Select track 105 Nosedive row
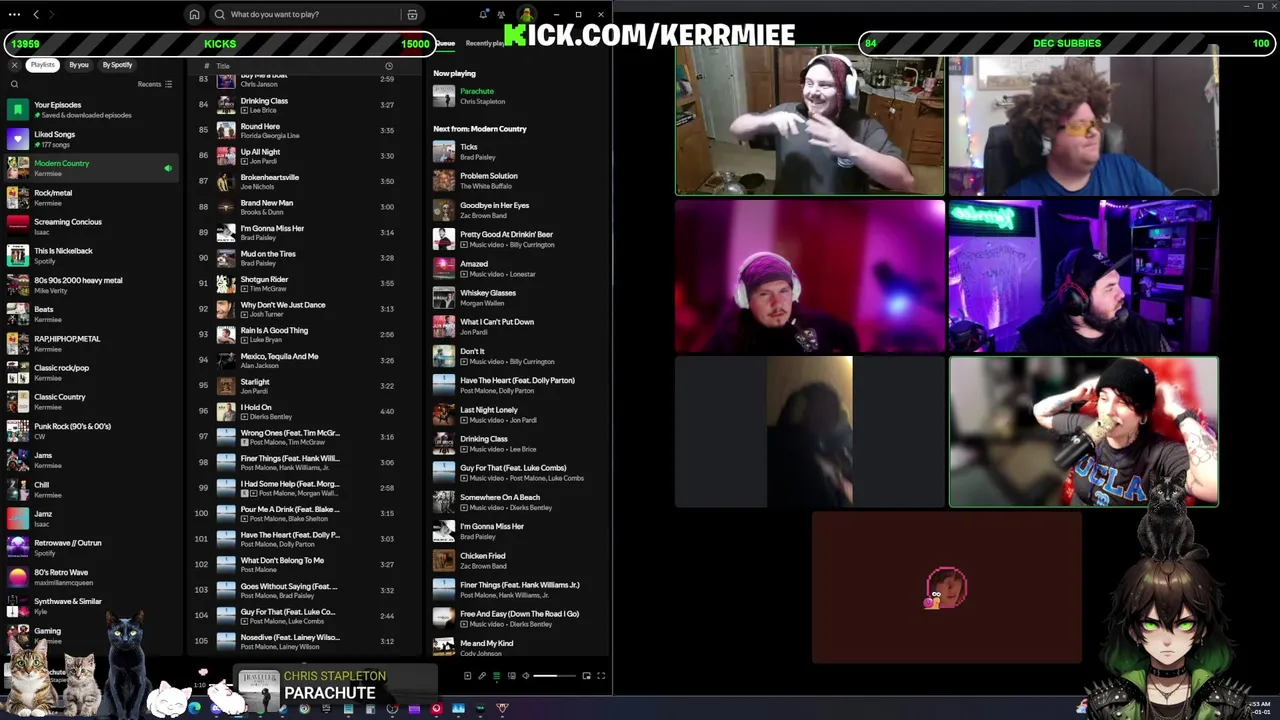The height and width of the screenshot is (720, 1280). click(x=304, y=641)
